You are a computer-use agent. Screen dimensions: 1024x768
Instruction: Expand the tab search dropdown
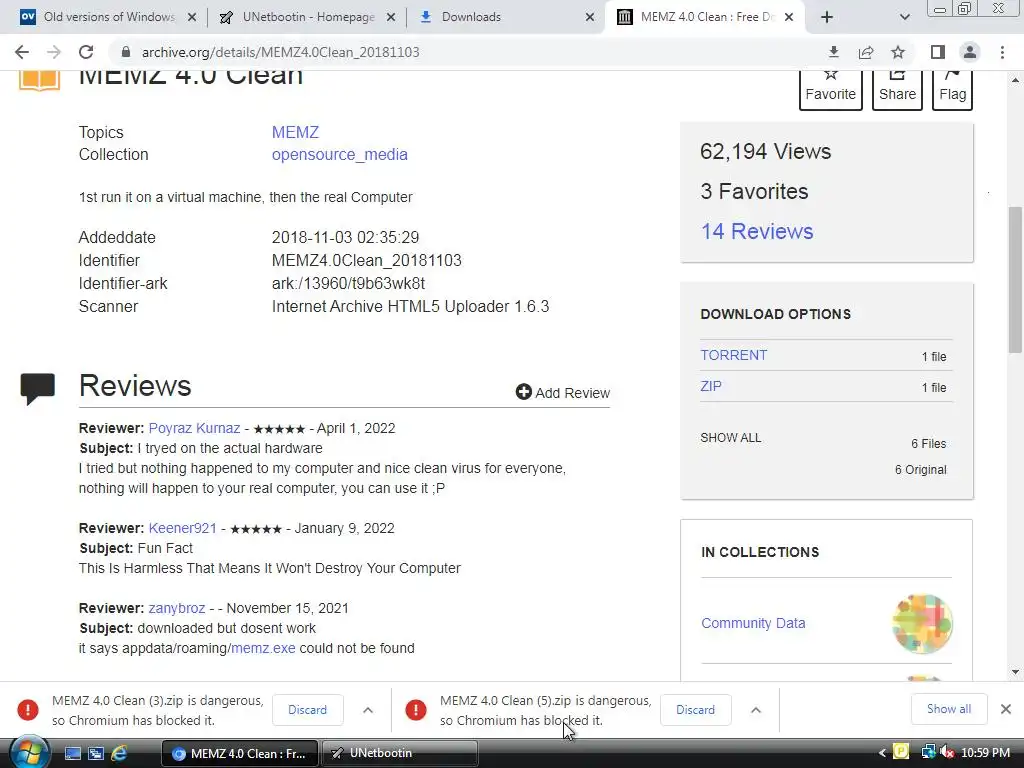click(904, 17)
